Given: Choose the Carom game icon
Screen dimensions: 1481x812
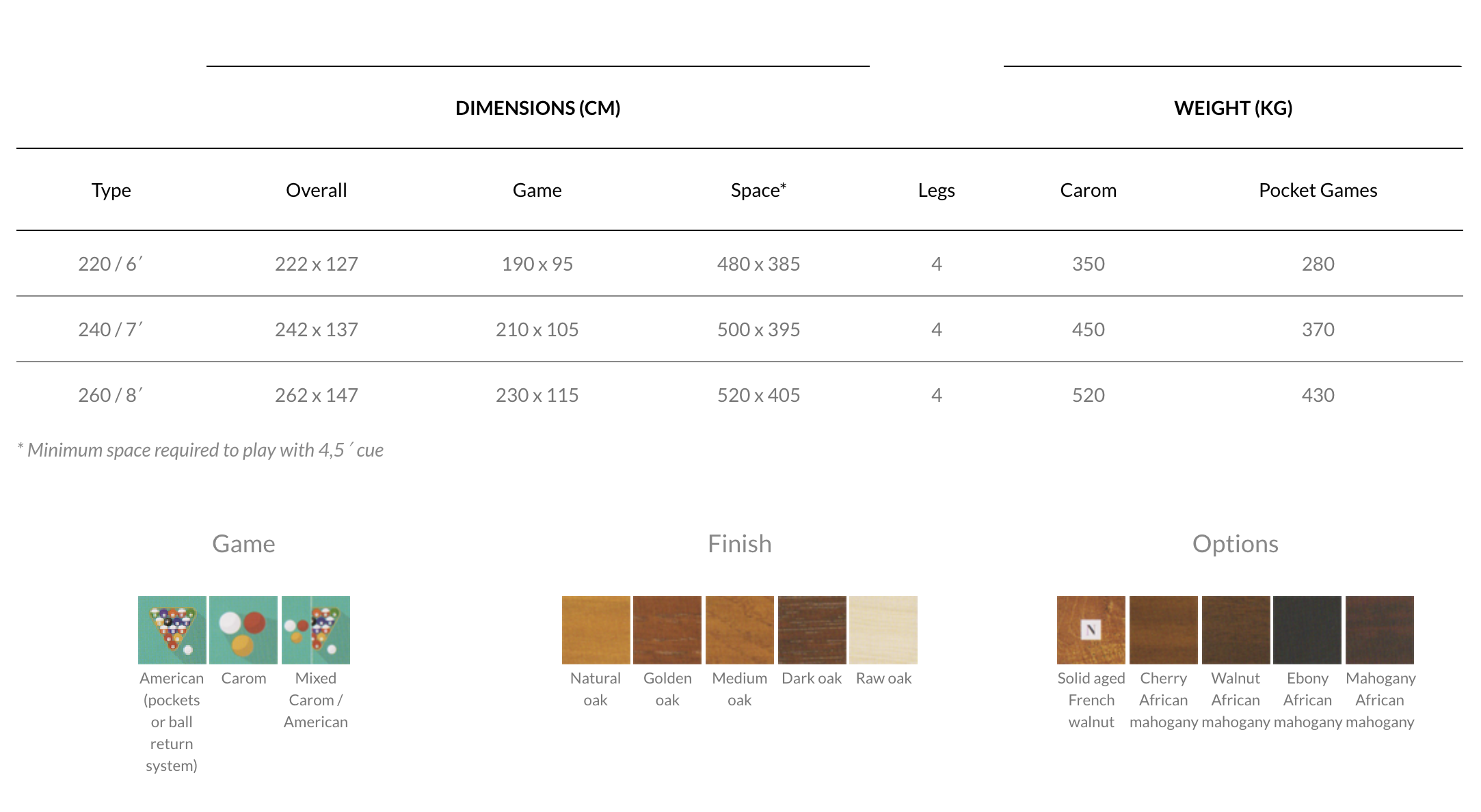Looking at the screenshot, I should click(243, 630).
